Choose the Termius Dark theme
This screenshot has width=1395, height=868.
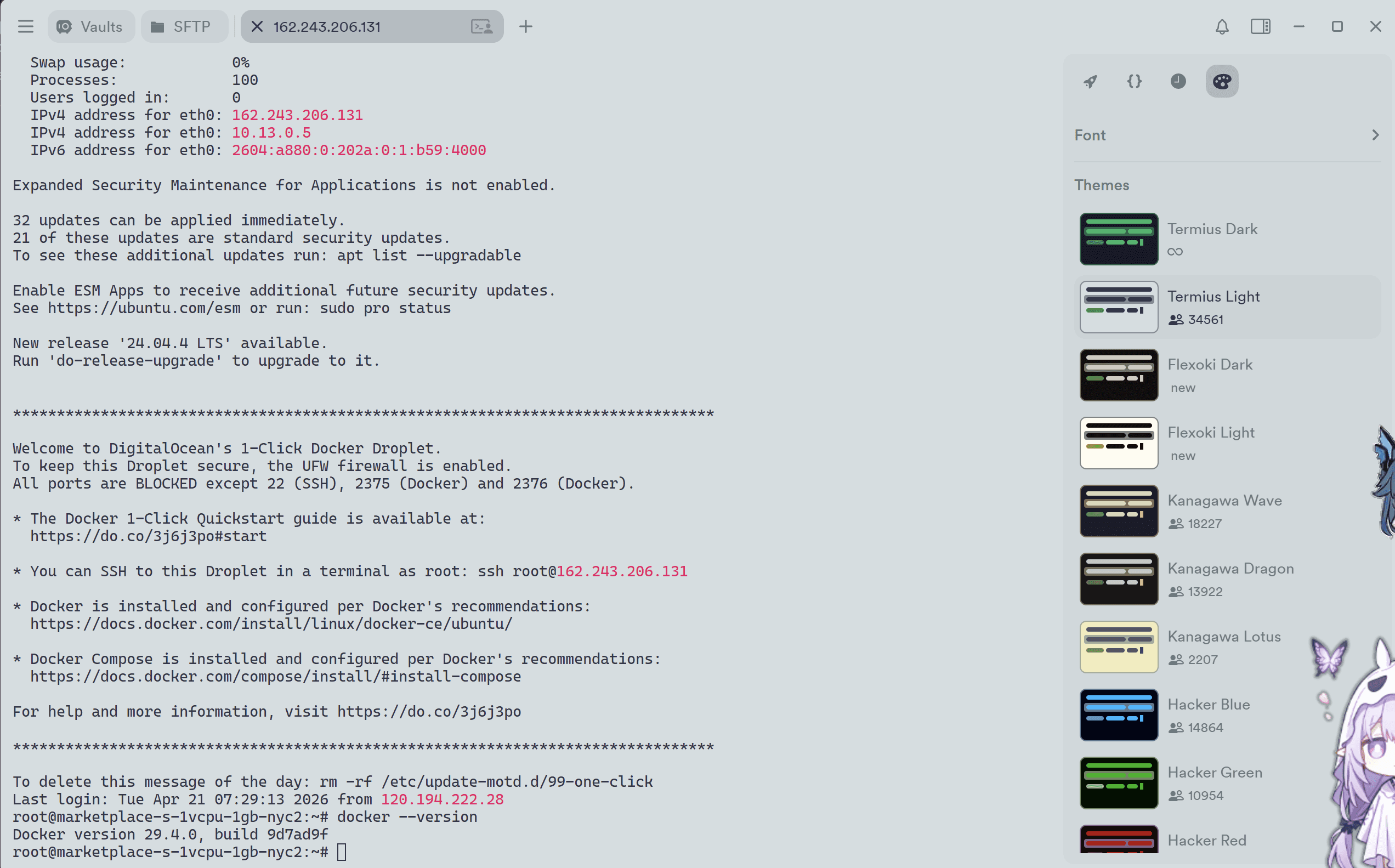(x=1227, y=239)
